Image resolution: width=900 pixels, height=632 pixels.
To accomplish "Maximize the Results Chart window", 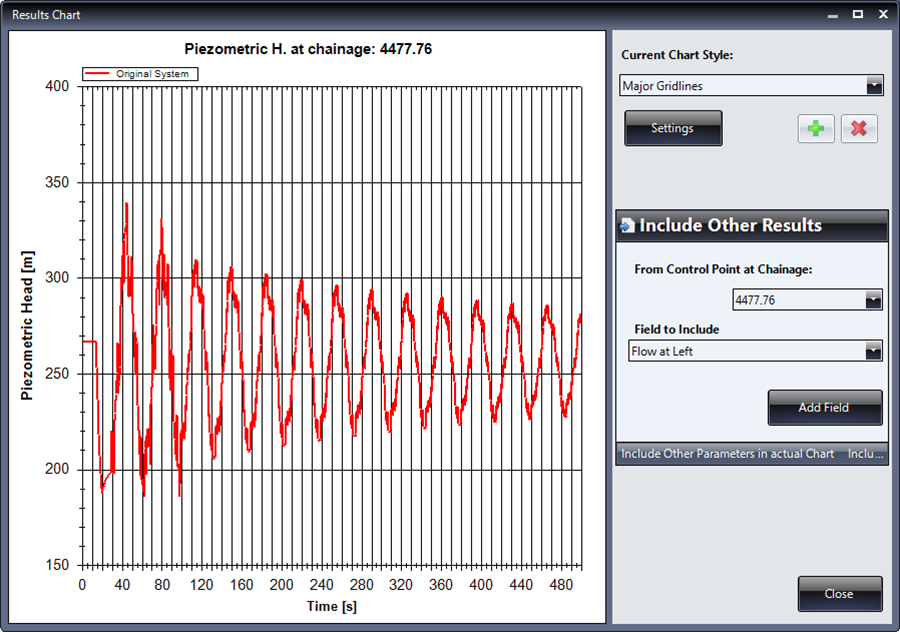I will 857,15.
